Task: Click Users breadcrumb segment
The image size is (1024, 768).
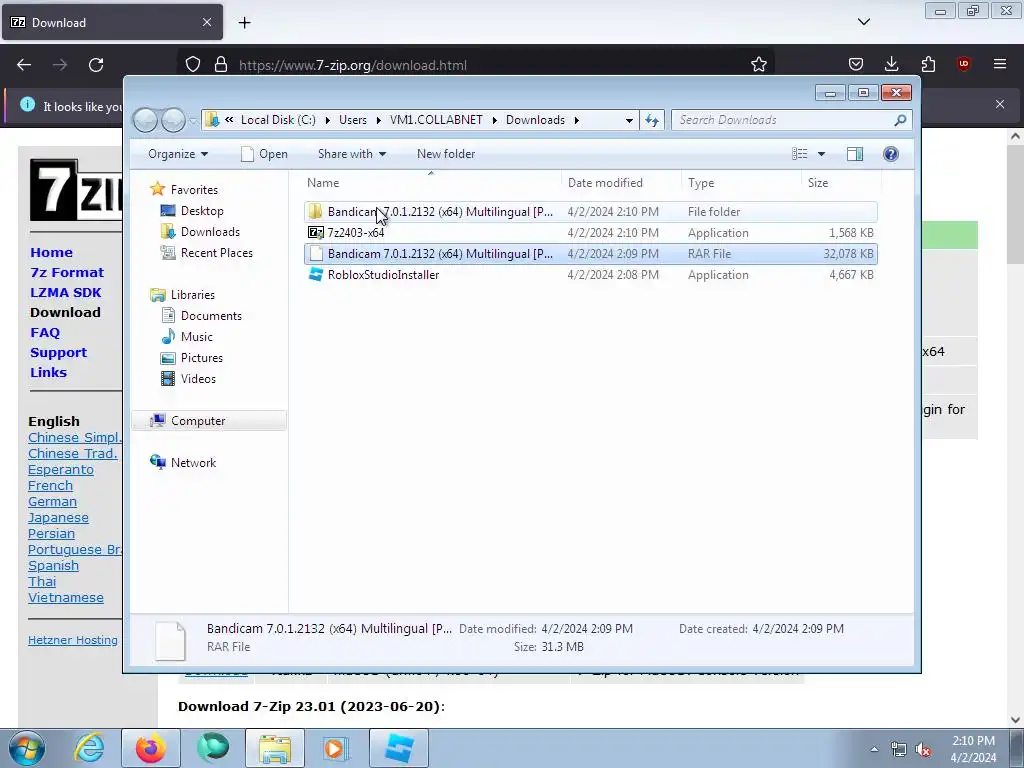Action: [x=353, y=120]
